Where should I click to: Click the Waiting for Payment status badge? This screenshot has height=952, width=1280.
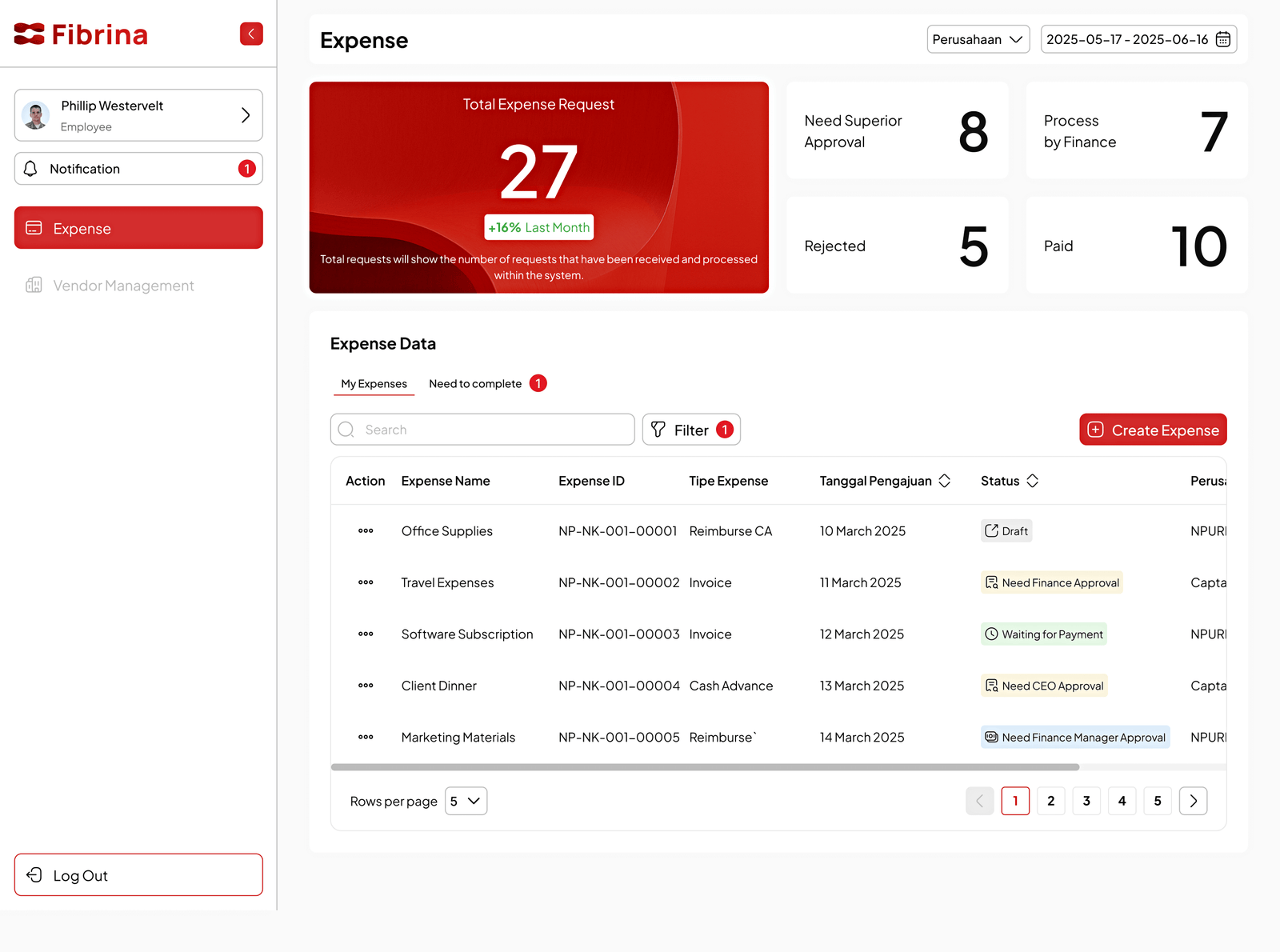1044,634
